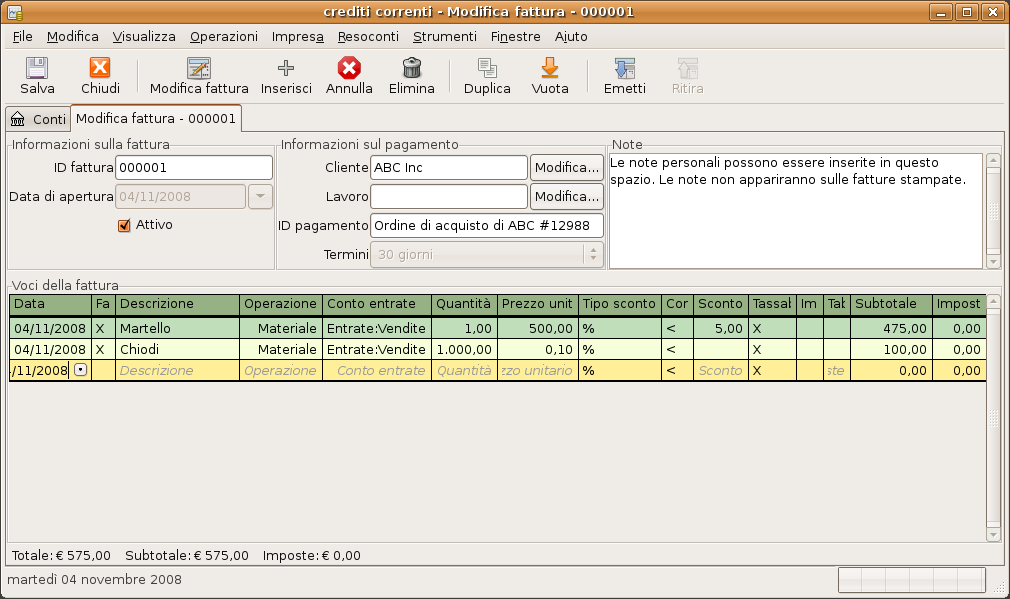Click the 100,00 subtotal cell
This screenshot has height=599, width=1010.
(891, 350)
